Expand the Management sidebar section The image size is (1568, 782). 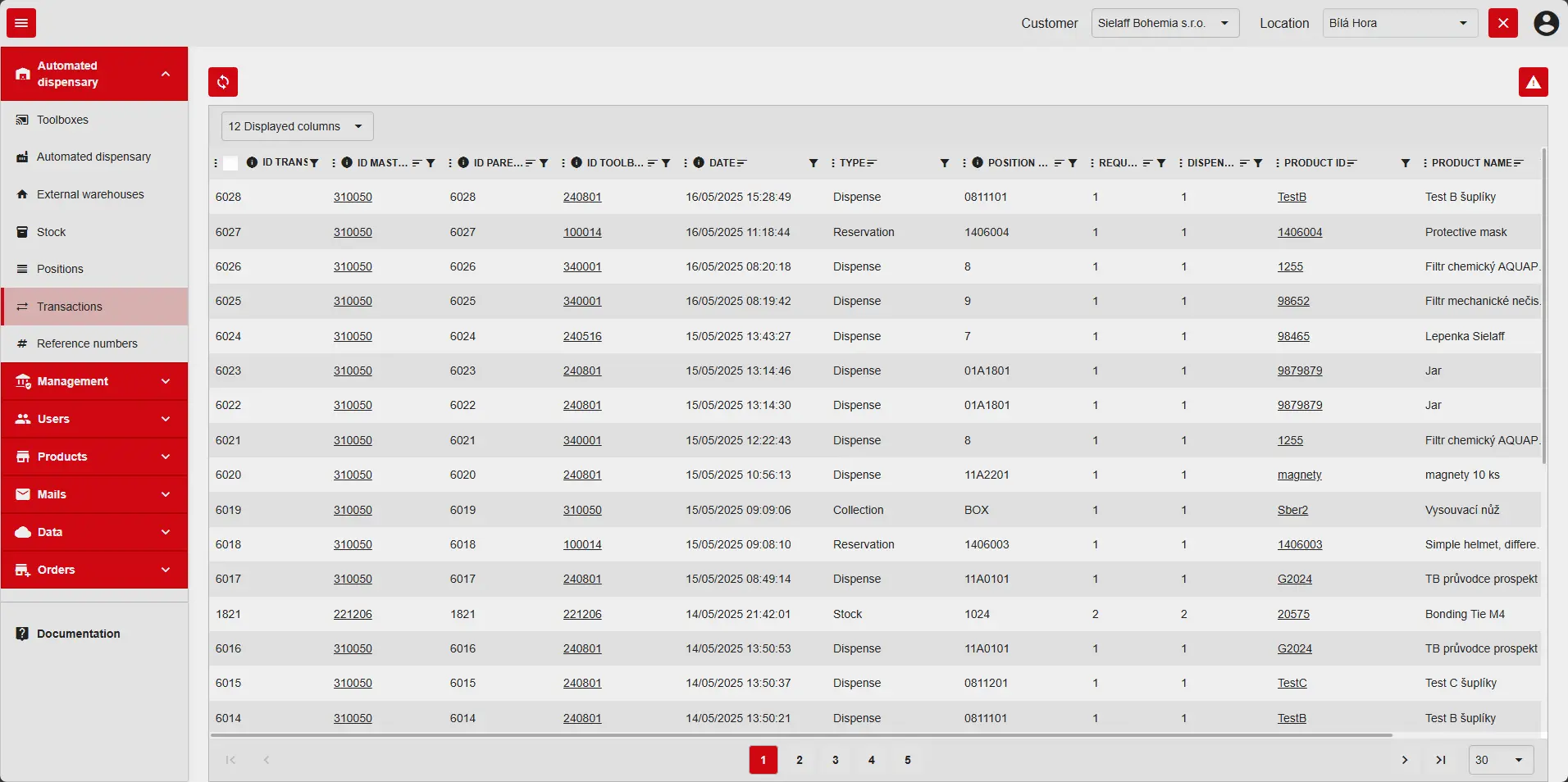[94, 381]
